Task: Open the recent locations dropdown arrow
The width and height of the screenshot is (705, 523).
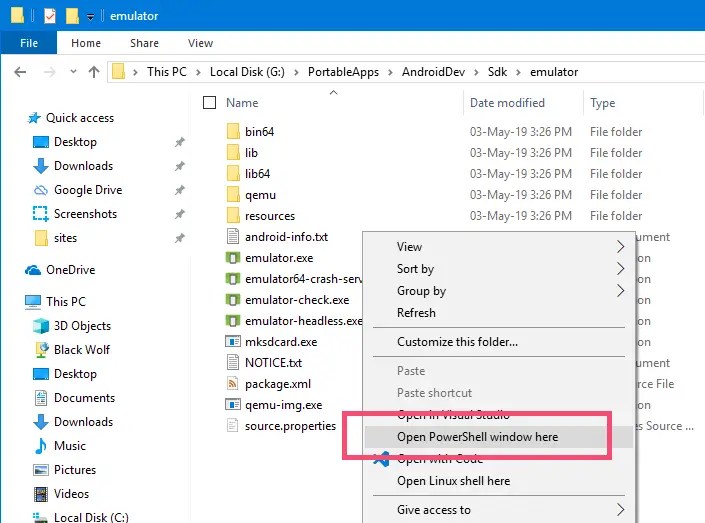Action: pyautogui.click(x=73, y=72)
